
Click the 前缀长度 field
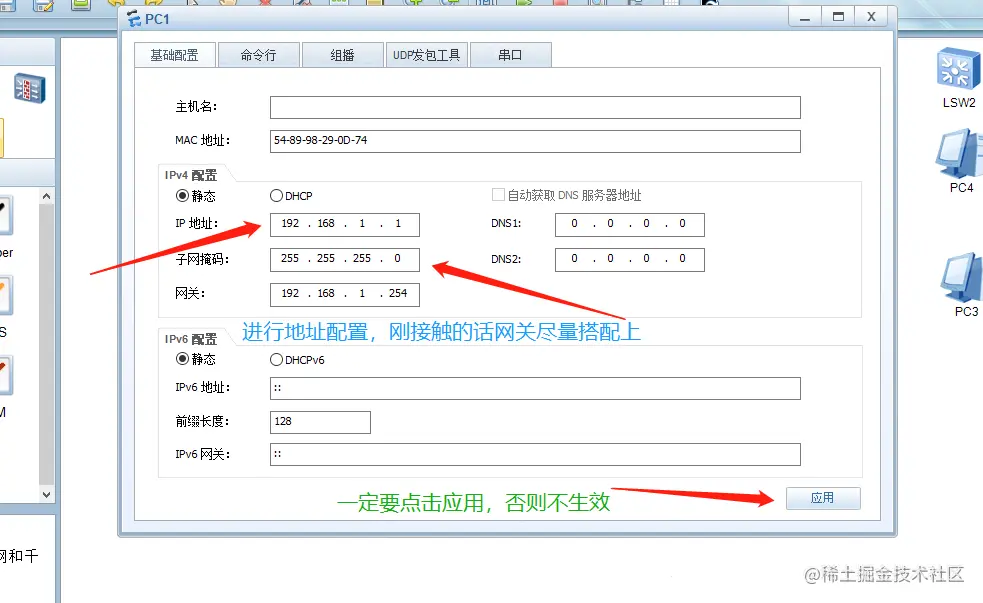[x=320, y=422]
